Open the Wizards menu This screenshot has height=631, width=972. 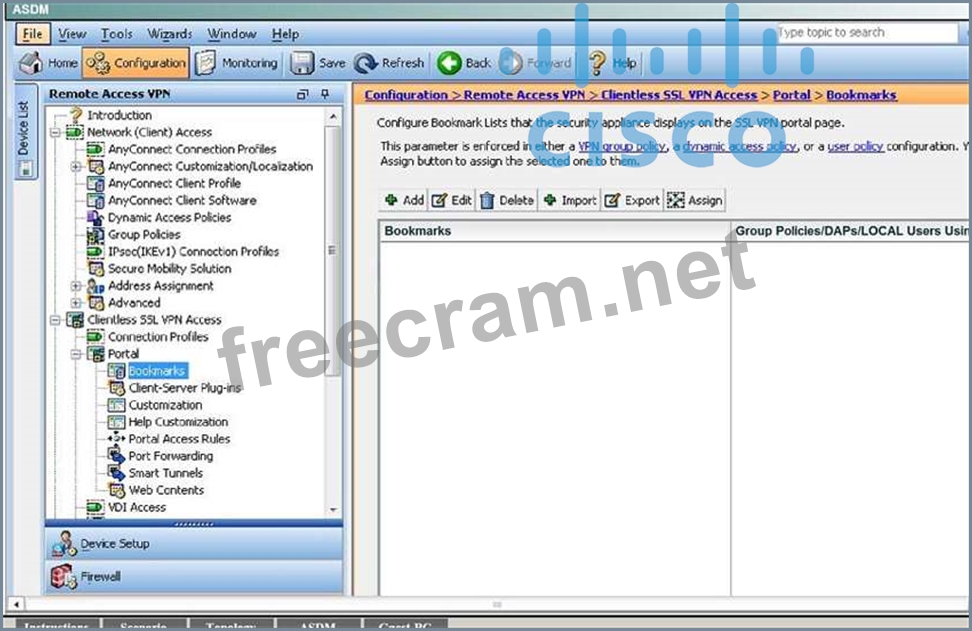[170, 34]
